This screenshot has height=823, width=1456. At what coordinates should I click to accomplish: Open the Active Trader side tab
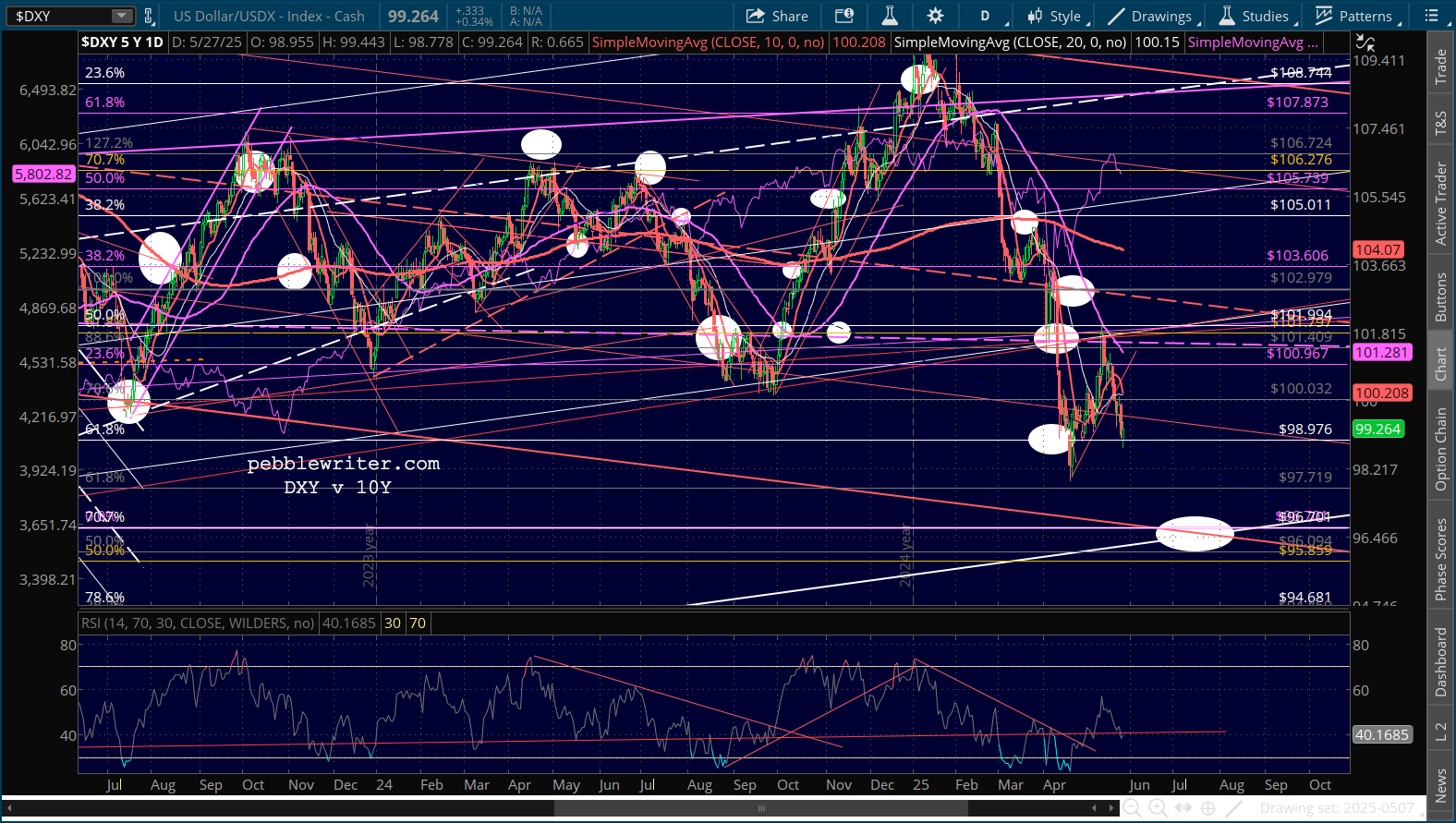[x=1440, y=204]
